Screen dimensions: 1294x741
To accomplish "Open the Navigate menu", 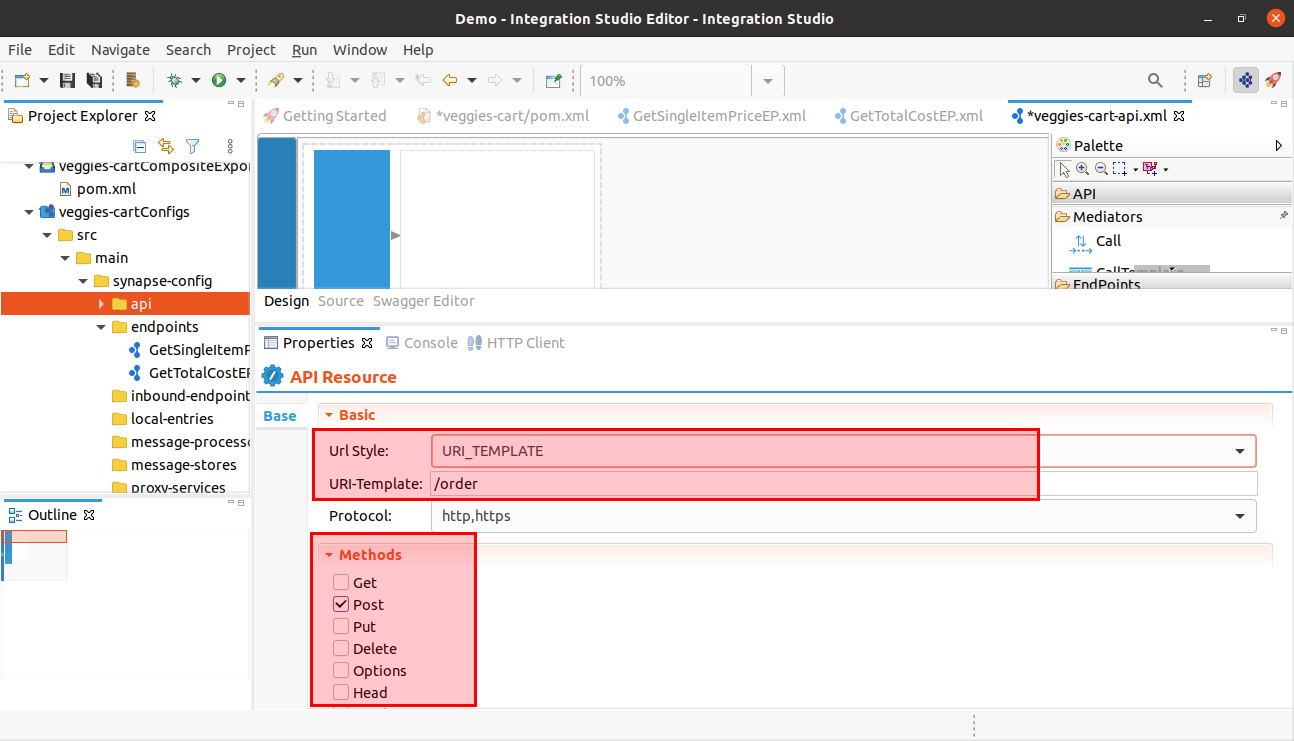I will [x=120, y=50].
